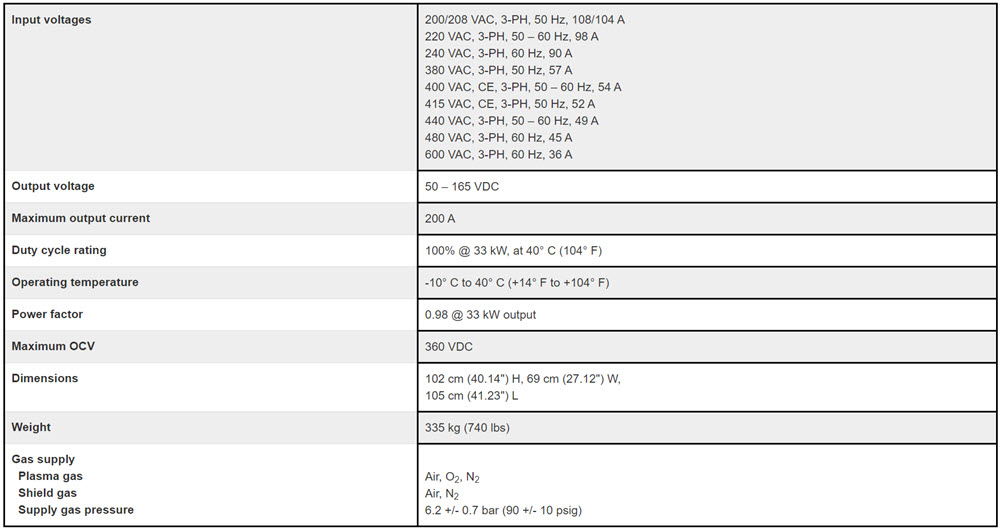Image resolution: width=1000 pixels, height=530 pixels.
Task: Select the 50 – 165 VDC value
Action: [x=462, y=187]
